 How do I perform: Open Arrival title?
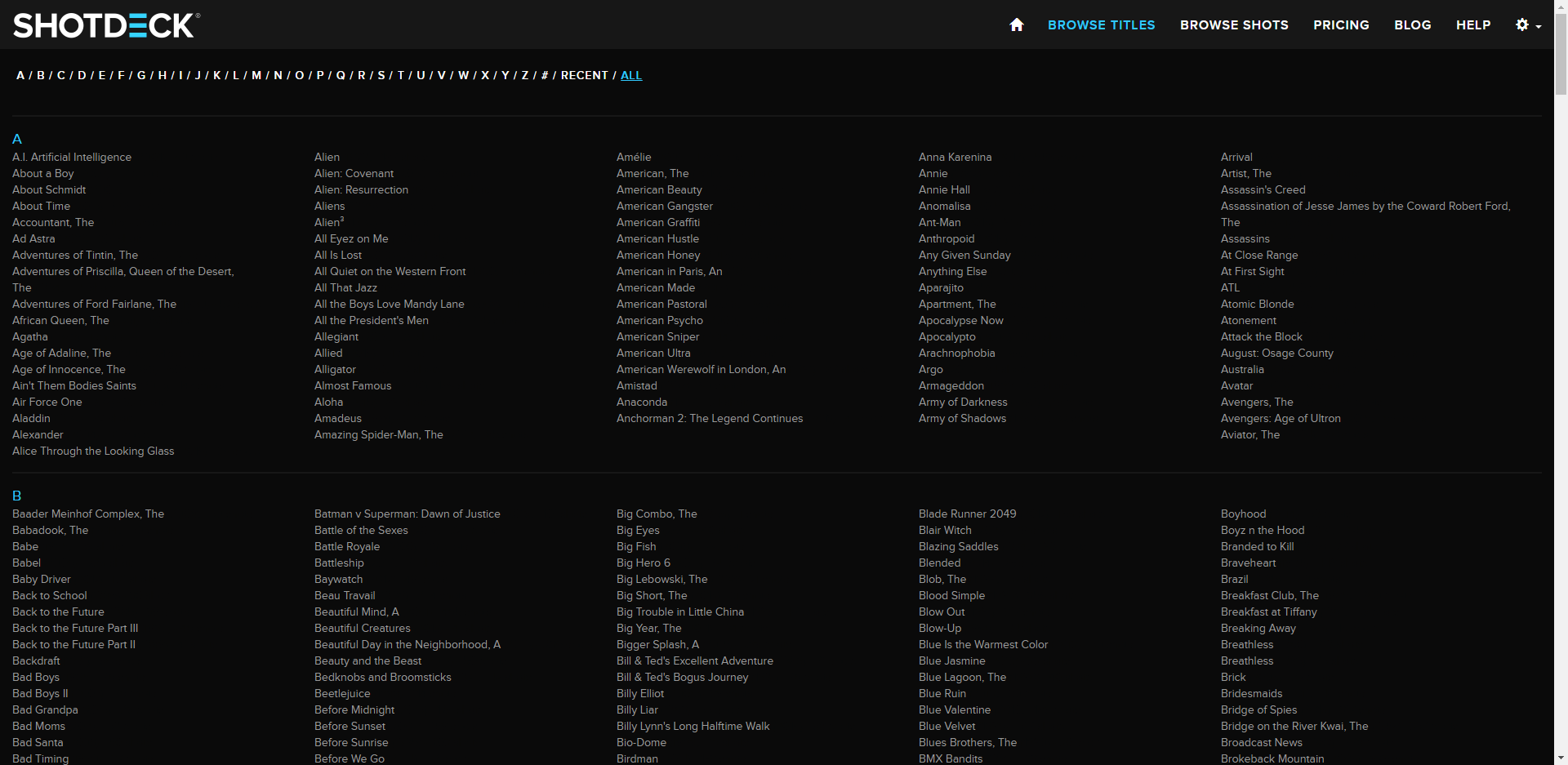(x=1236, y=157)
